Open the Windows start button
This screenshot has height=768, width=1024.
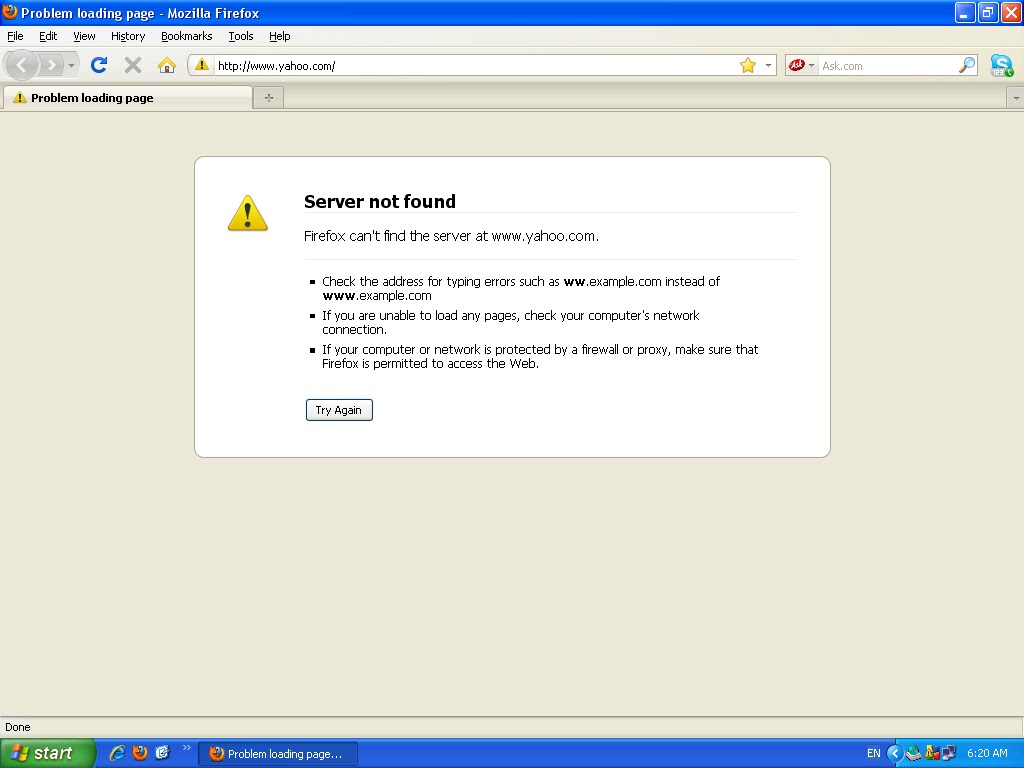tap(48, 753)
